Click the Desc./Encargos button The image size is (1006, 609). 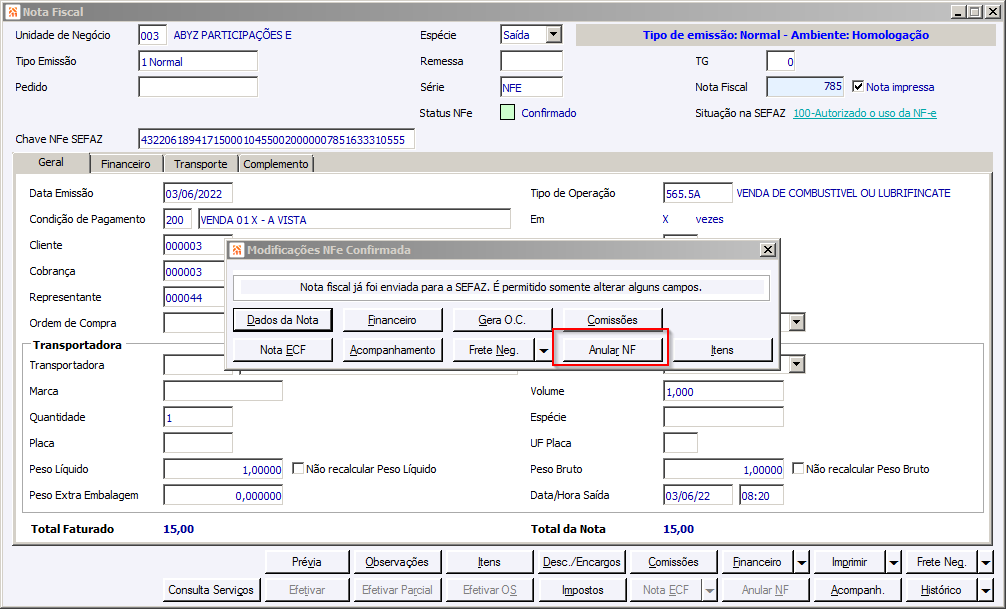point(581,562)
